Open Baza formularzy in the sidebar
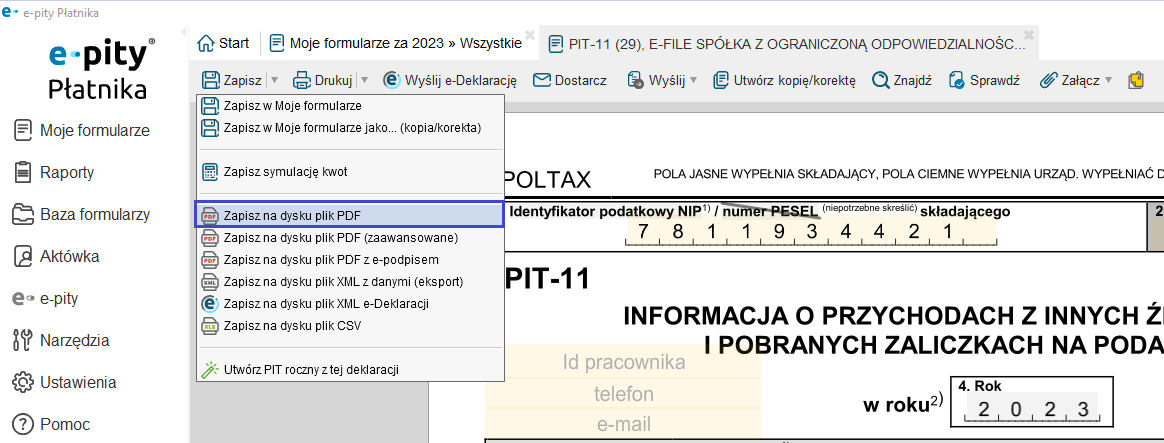1164x443 pixels. pyautogui.click(x=82, y=215)
